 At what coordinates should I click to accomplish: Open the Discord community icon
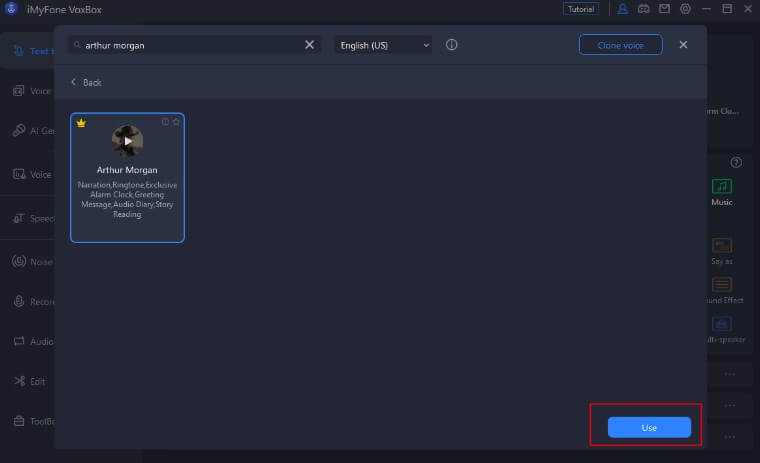point(643,9)
